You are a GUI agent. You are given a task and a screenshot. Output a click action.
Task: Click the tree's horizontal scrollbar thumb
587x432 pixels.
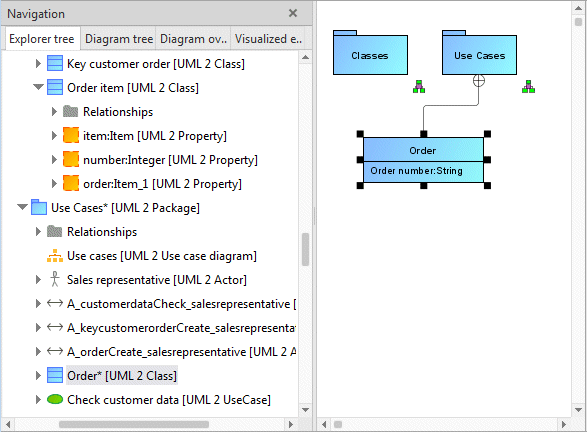[134, 424]
